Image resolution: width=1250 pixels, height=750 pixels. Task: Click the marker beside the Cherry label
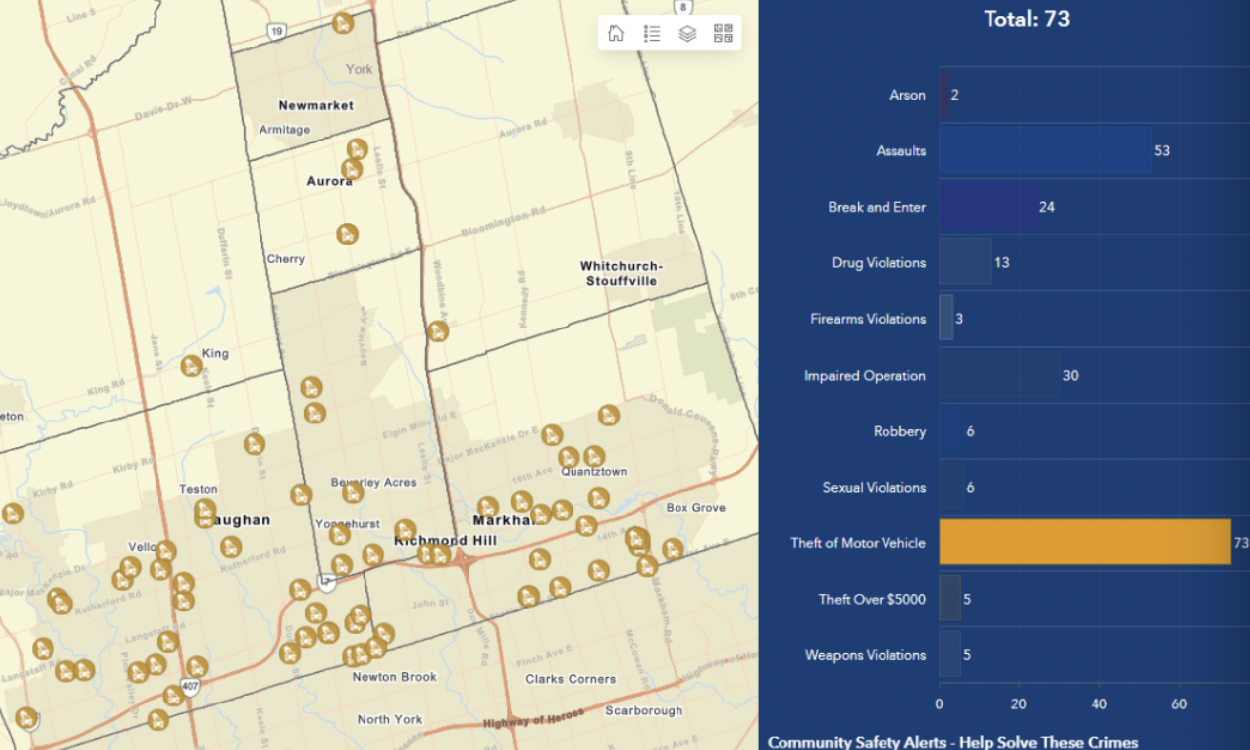click(347, 235)
